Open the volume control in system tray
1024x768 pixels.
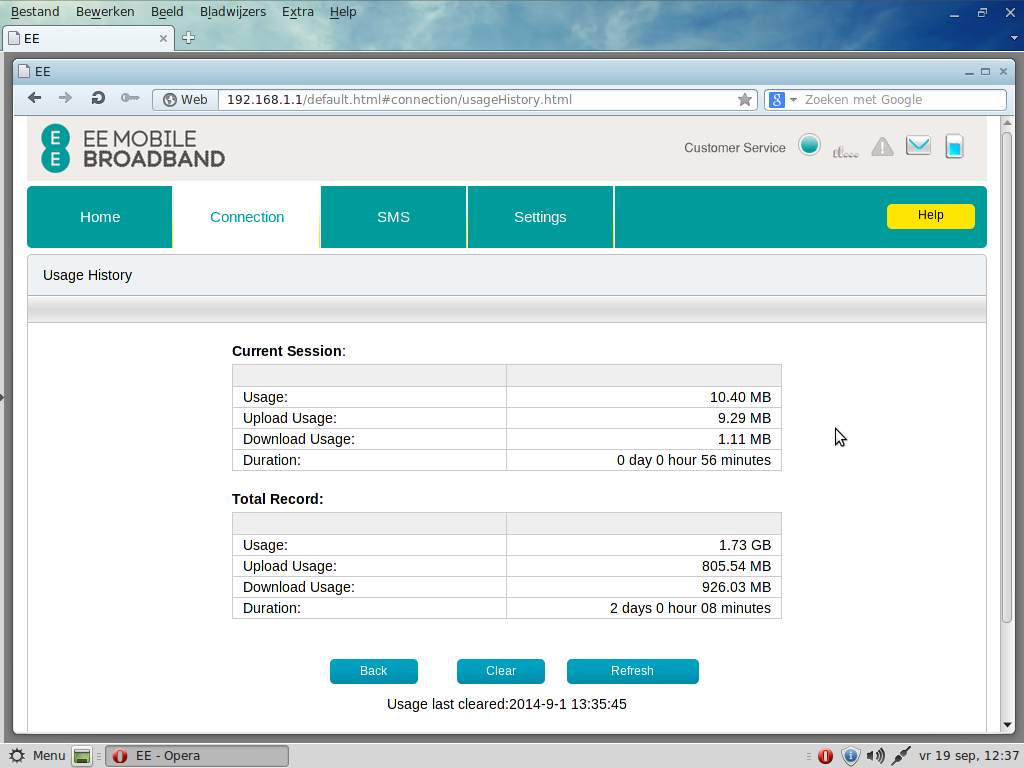coord(875,756)
